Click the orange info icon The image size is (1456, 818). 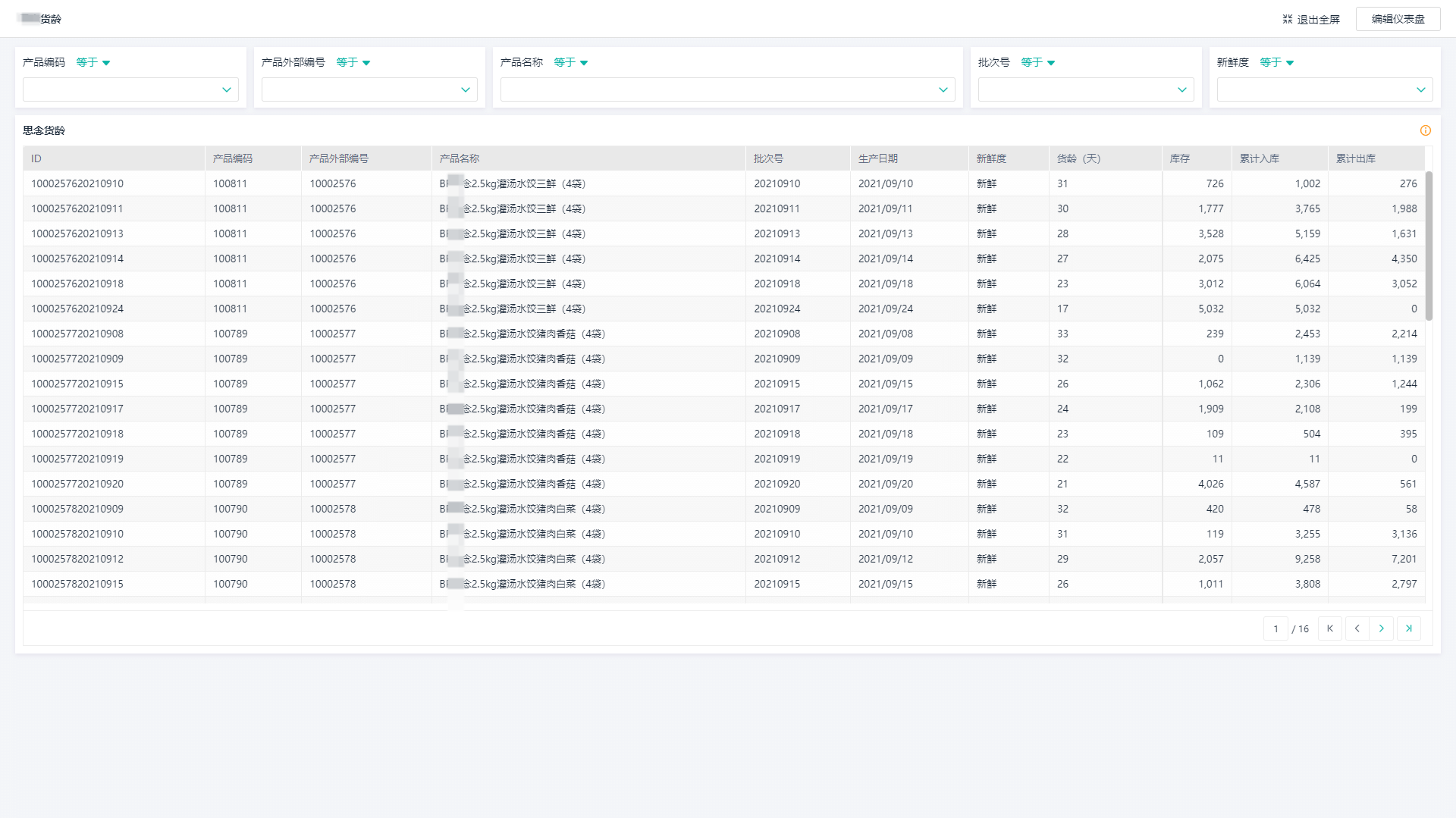click(1425, 130)
